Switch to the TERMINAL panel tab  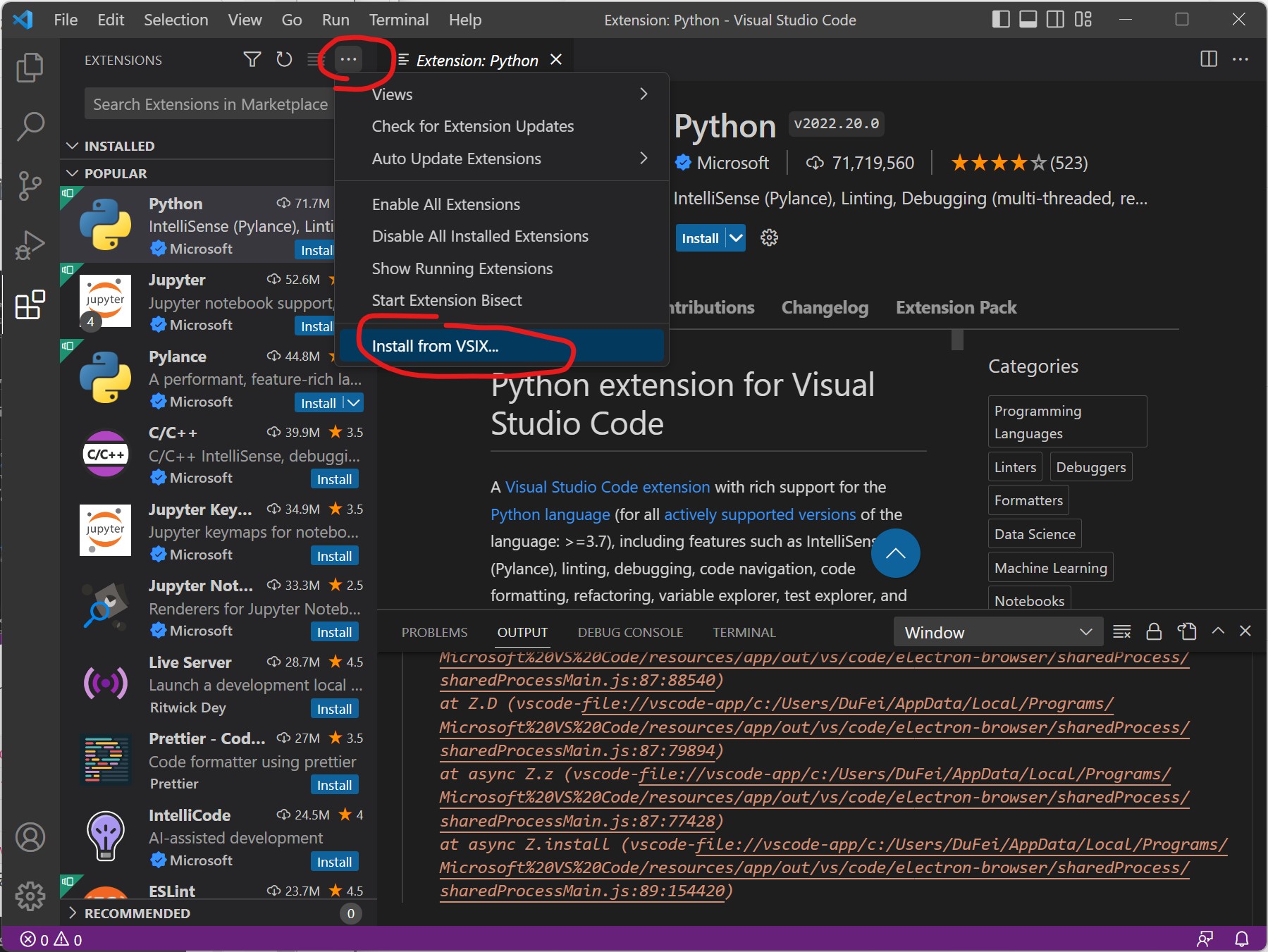[744, 632]
